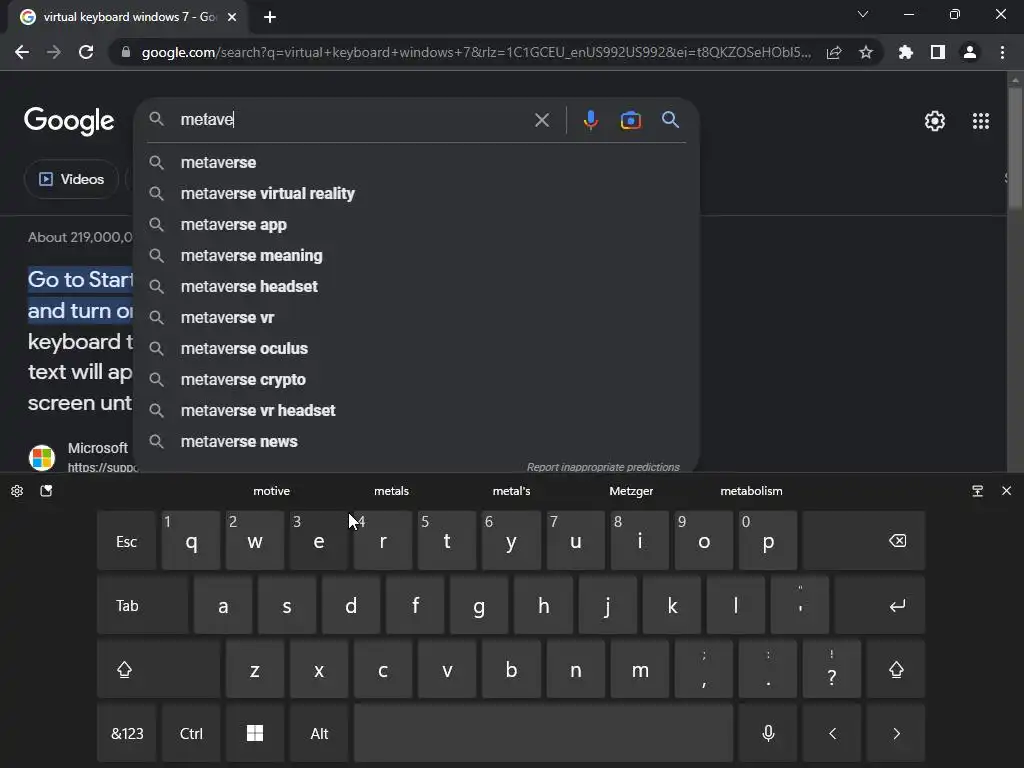The image size is (1024, 768).
Task: Click the blue search magnifier button
Action: pos(670,120)
